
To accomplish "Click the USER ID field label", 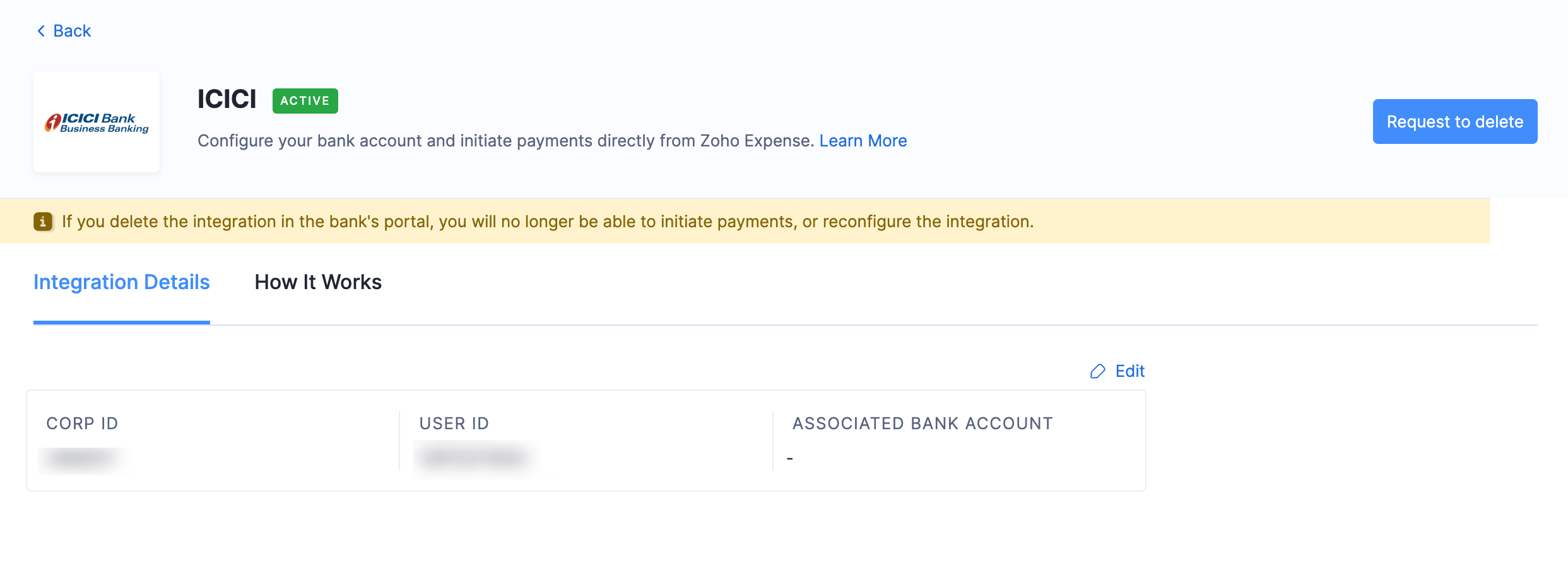I will (x=454, y=424).
